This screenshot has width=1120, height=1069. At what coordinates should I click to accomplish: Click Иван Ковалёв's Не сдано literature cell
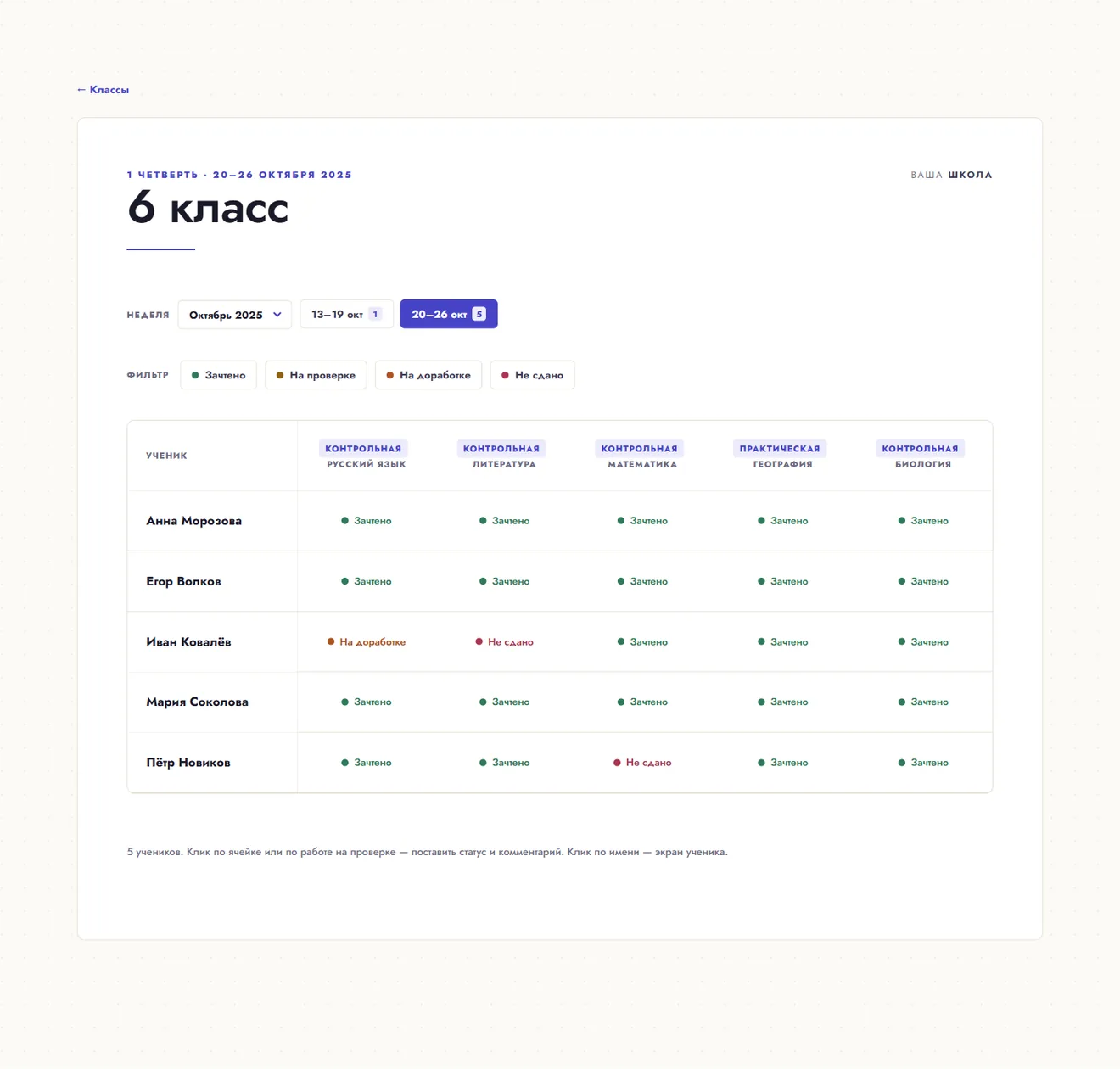point(504,642)
